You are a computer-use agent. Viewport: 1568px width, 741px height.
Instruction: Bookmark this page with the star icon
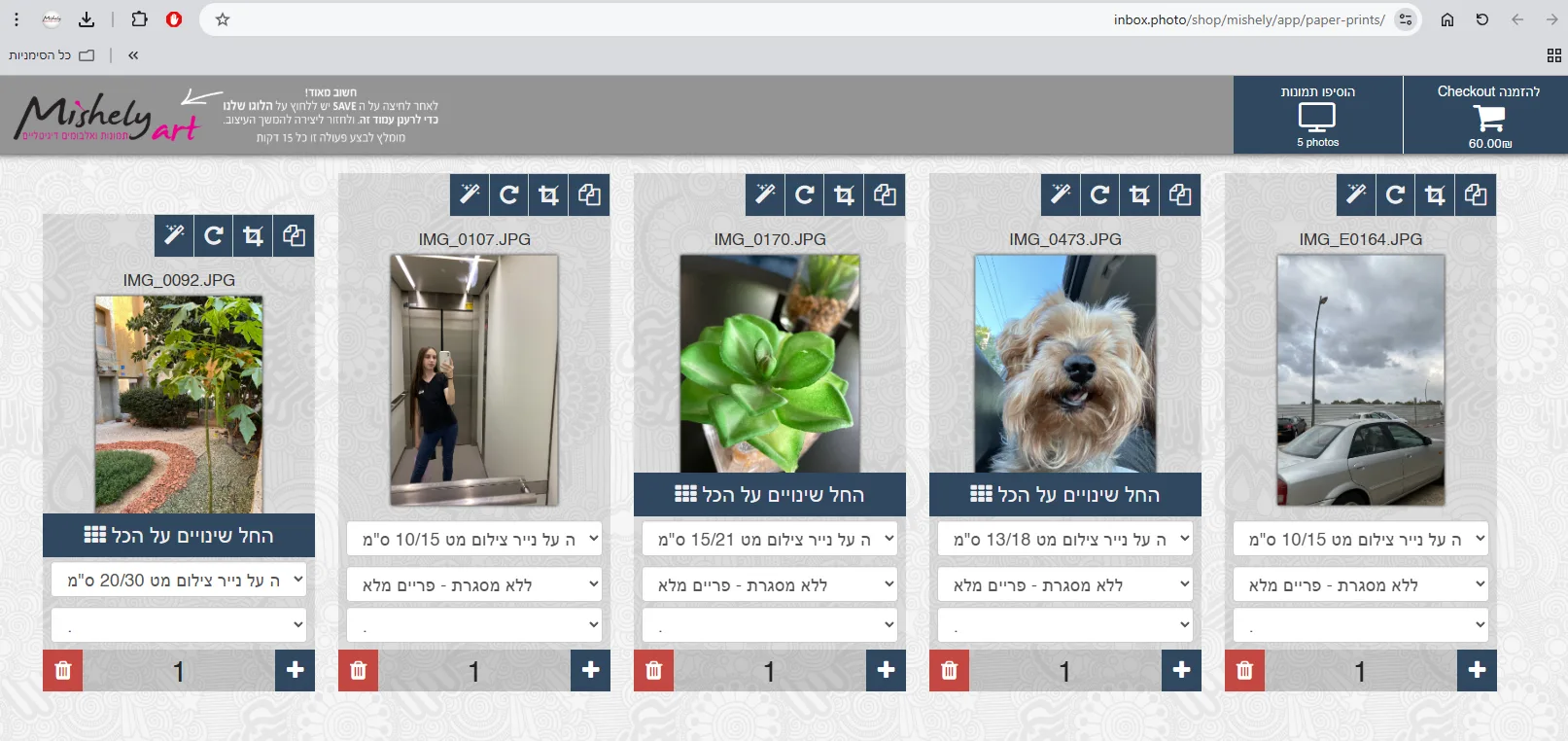pos(223,19)
